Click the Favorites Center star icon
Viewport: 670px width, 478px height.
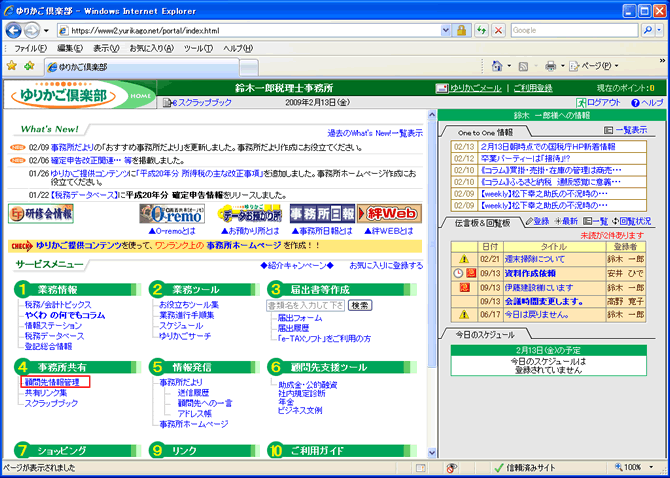click(12, 66)
